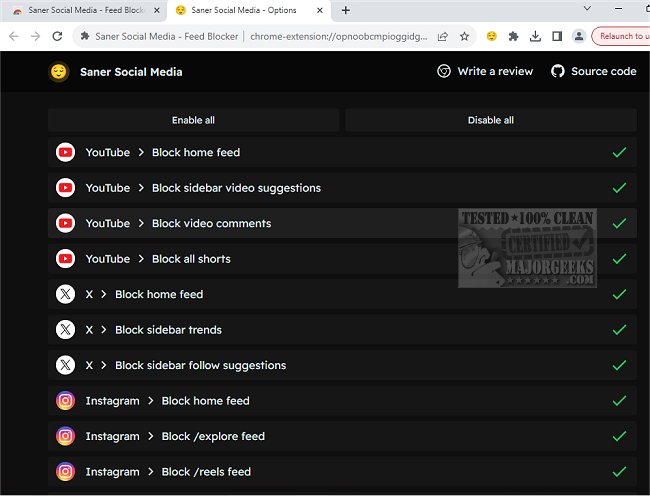Click chevron in Instagram Block /reels feed row
Viewport: 650px width, 496px height.
click(x=150, y=472)
